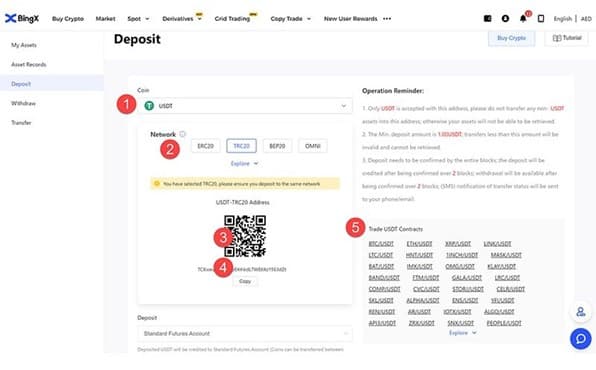Open Grid Trading menu item
The image size is (596, 370).
point(233,19)
